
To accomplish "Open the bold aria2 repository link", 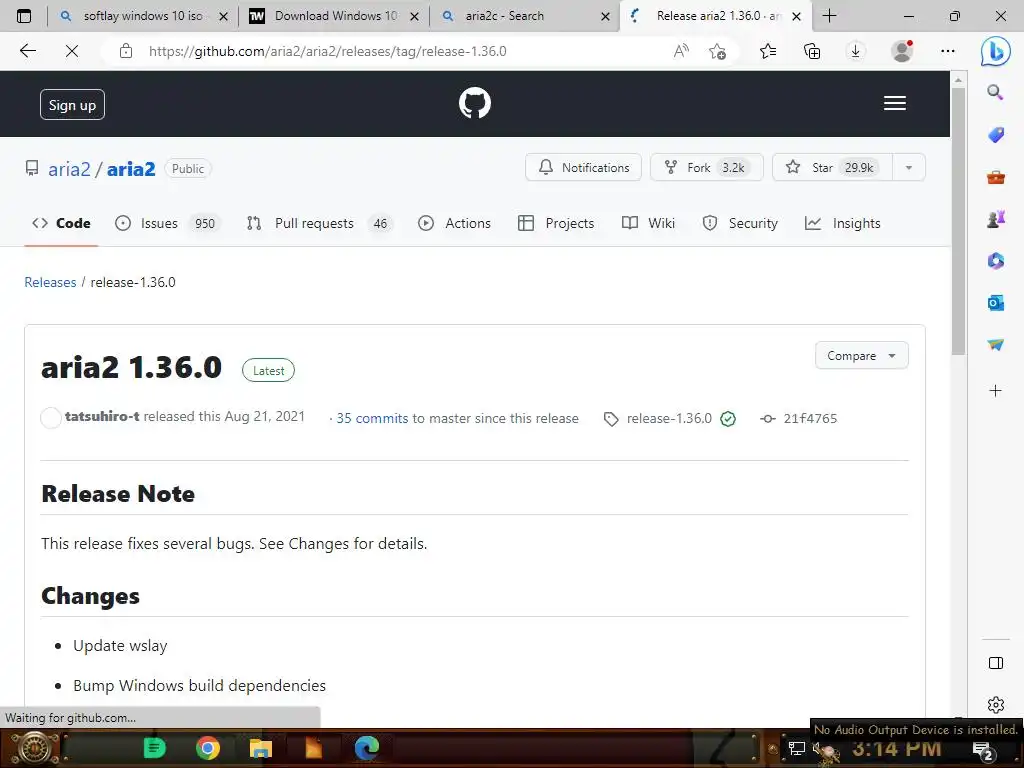I will (x=131, y=169).
